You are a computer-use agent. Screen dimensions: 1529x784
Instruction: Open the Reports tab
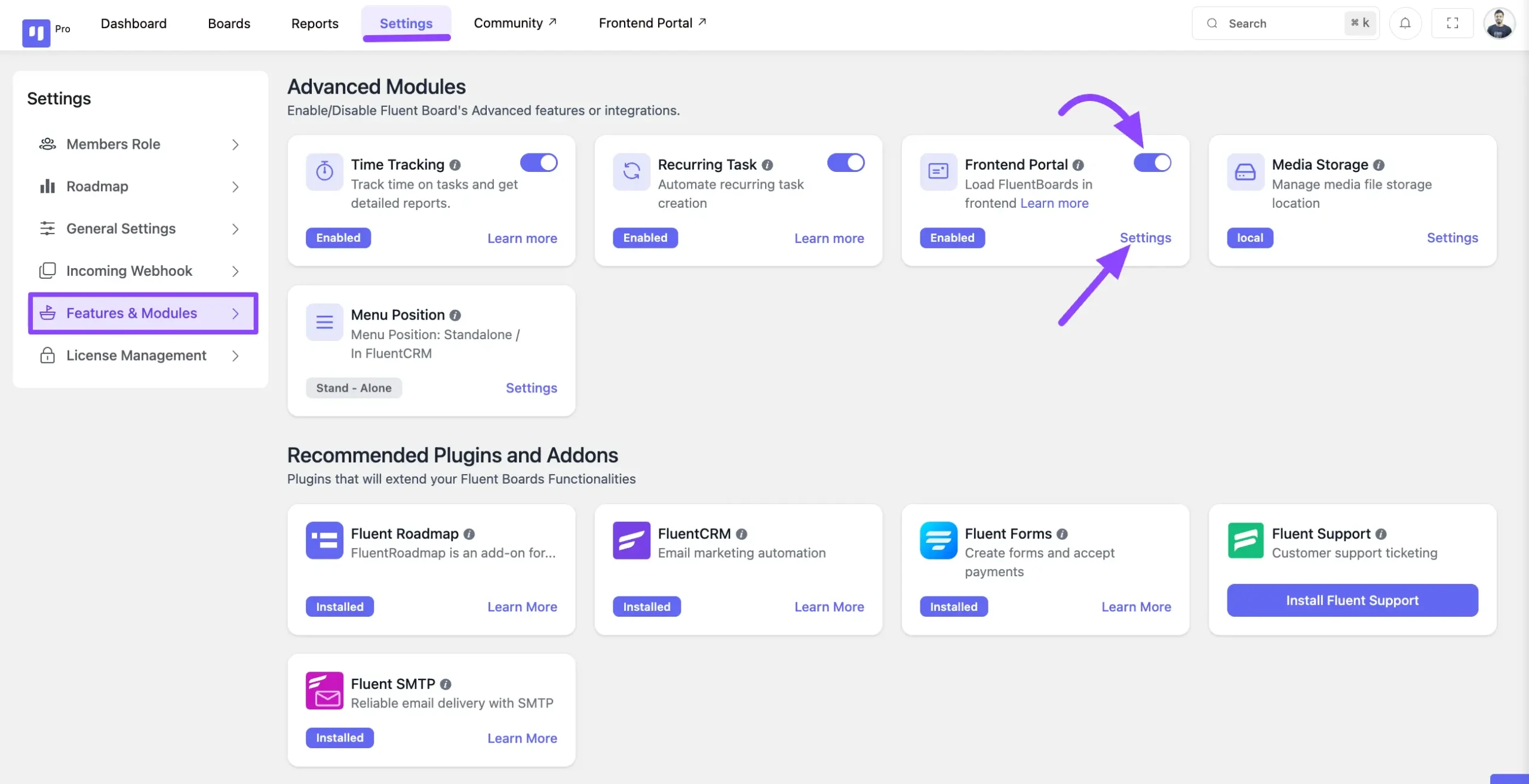(x=315, y=23)
